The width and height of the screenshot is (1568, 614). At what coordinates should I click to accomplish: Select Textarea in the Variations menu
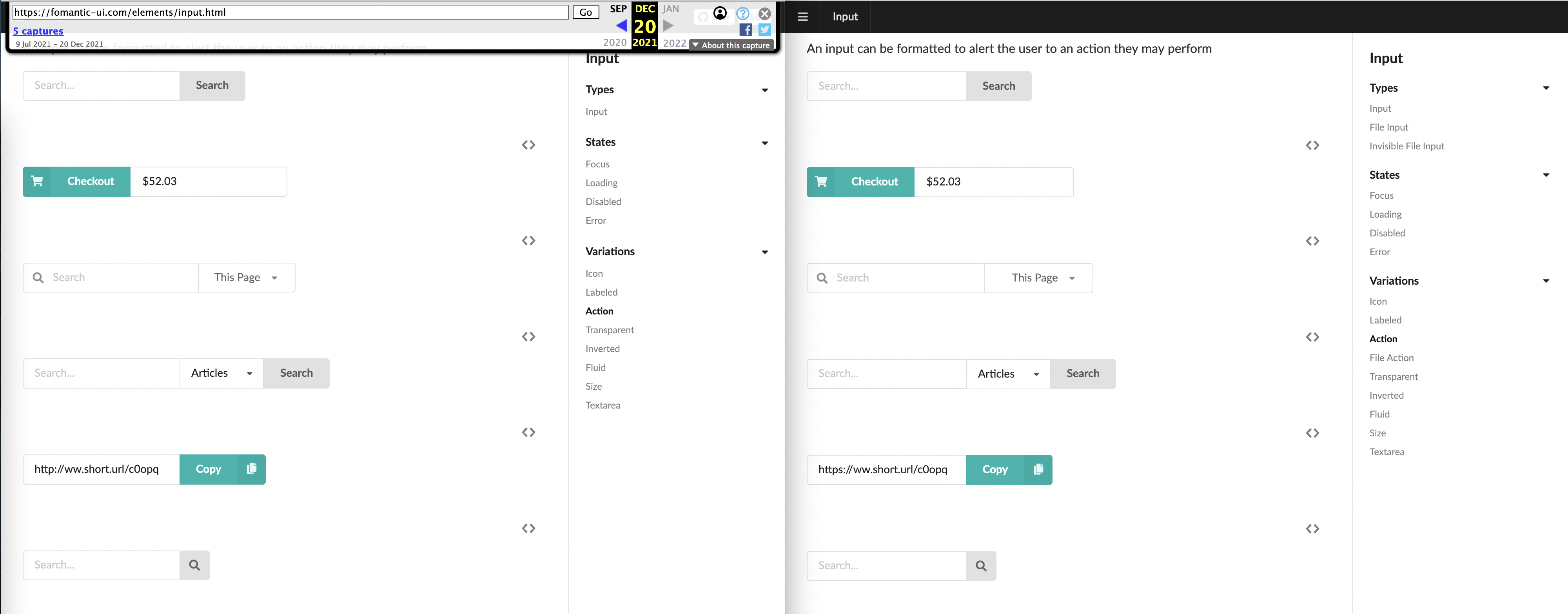[x=603, y=405]
